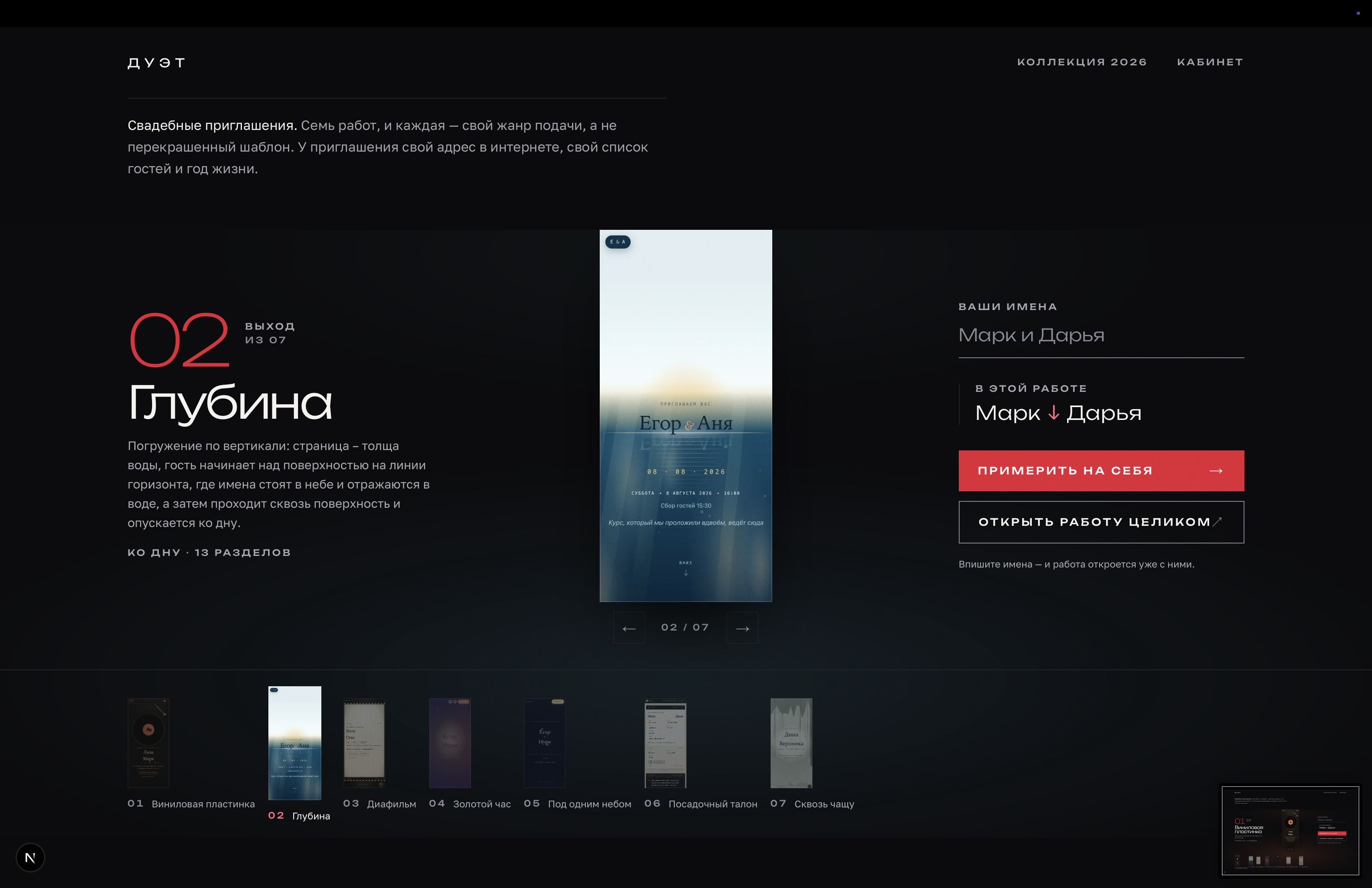Image resolution: width=1372 pixels, height=888 pixels.
Task: Open the КАБИНЕТ menu item
Action: (1210, 62)
